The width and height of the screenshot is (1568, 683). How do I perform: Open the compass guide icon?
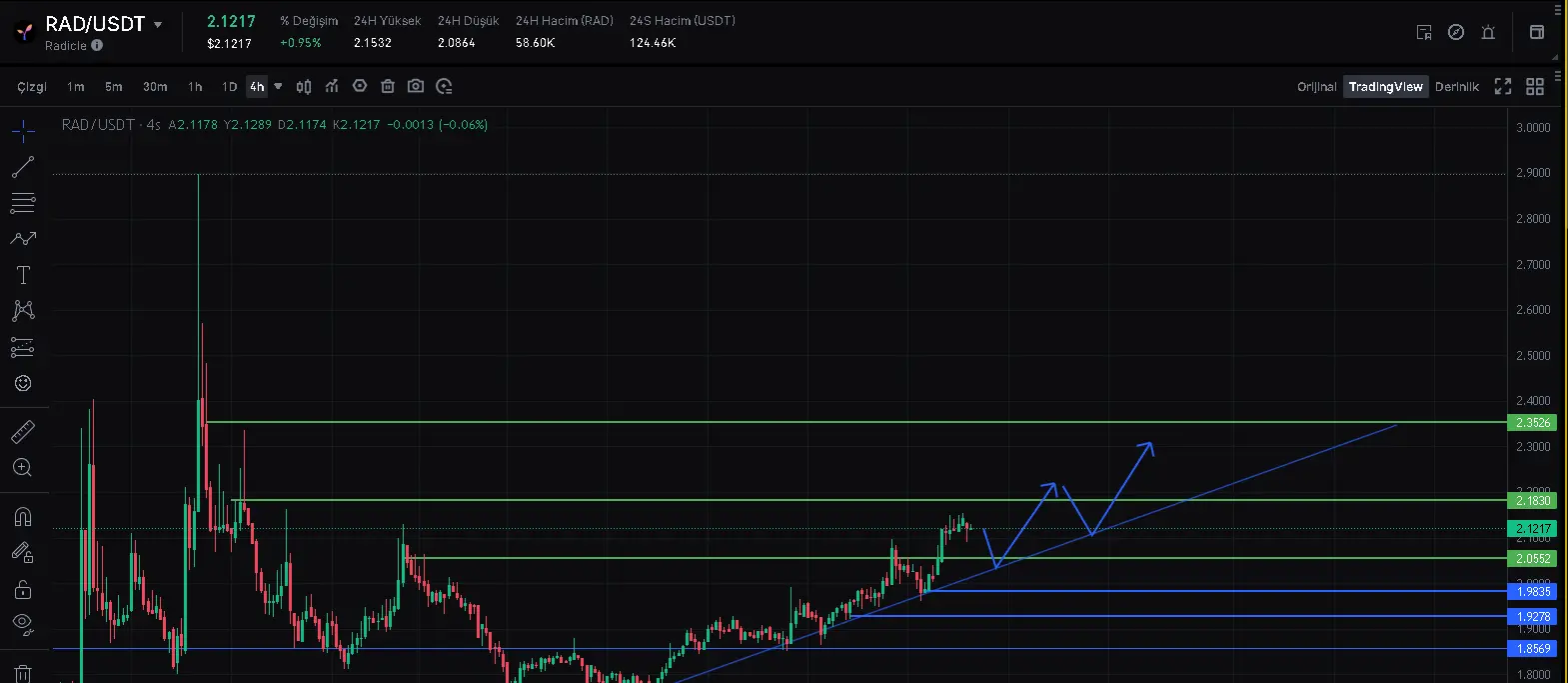[x=1456, y=32]
